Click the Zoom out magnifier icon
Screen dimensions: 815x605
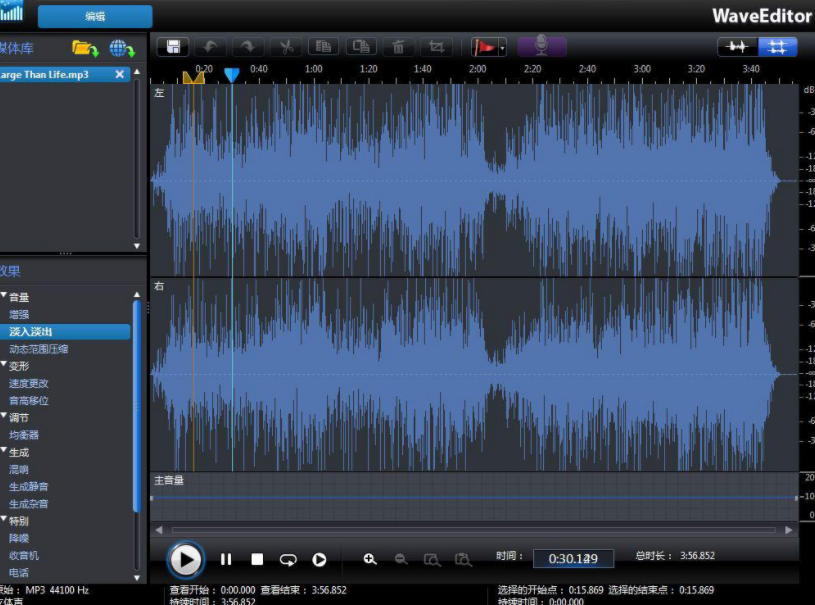point(401,559)
